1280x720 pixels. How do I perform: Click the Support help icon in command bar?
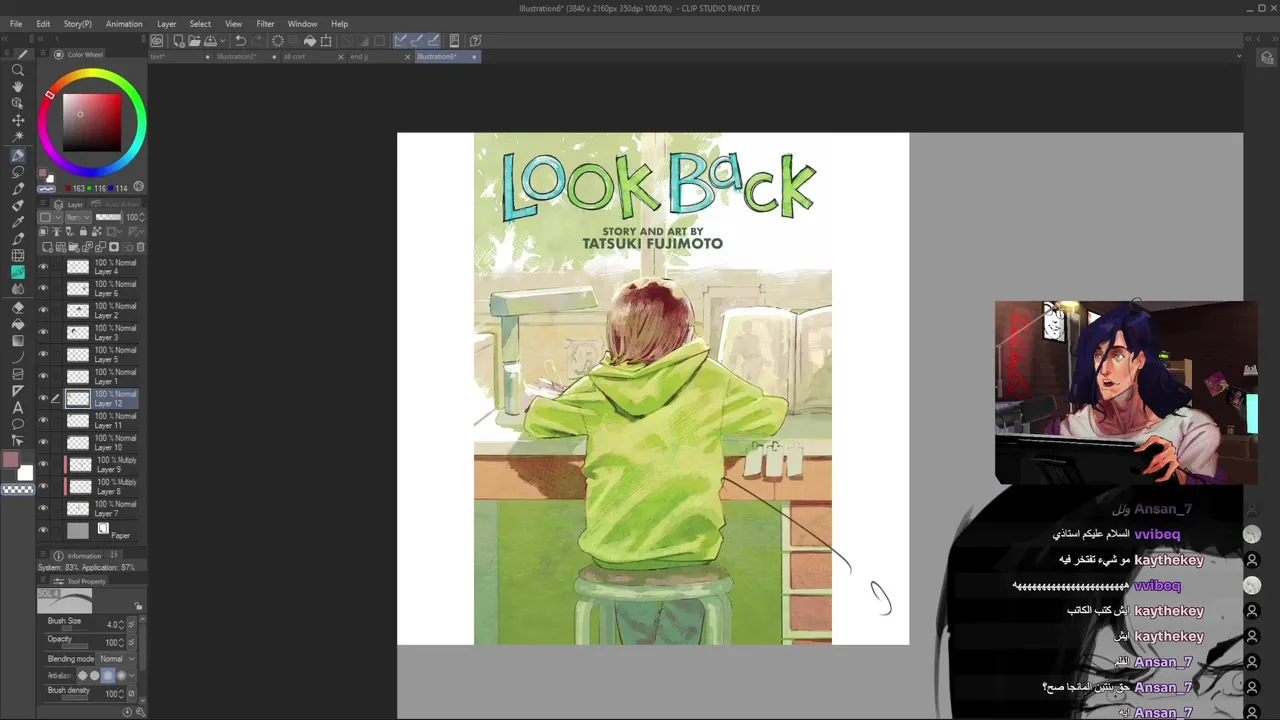(476, 41)
